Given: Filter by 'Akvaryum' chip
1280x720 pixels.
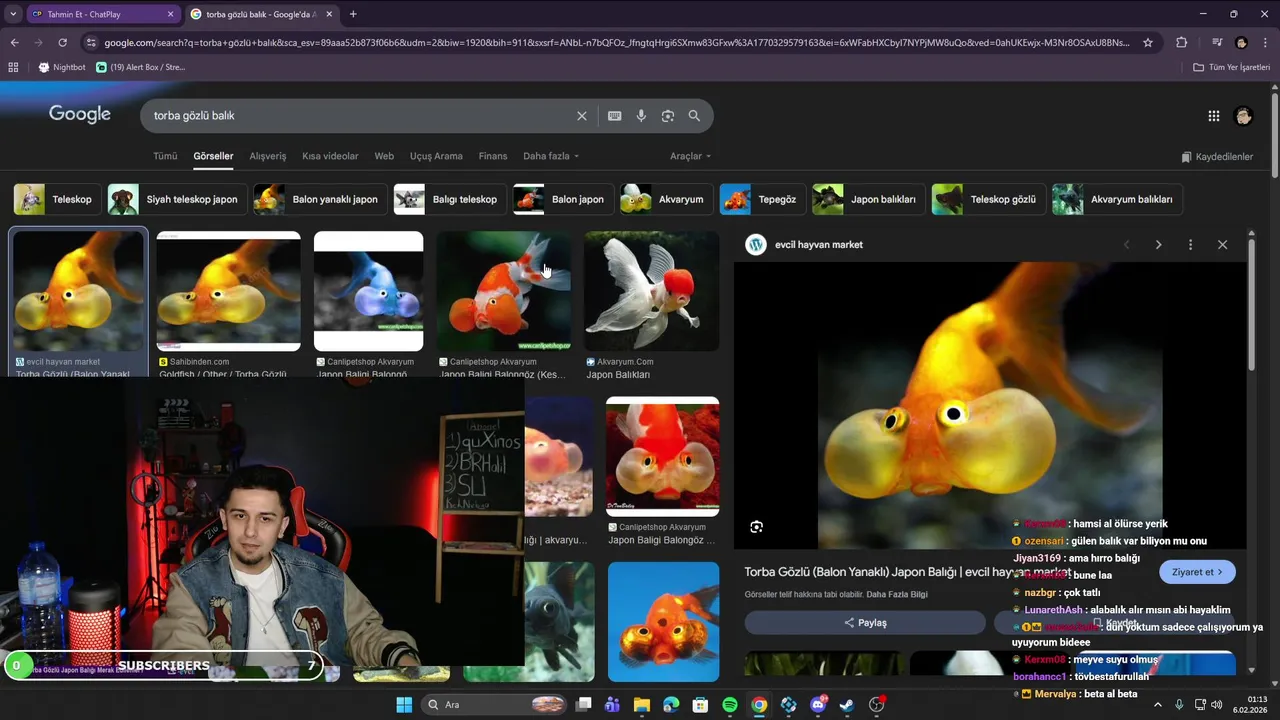Looking at the screenshot, I should coord(665,199).
